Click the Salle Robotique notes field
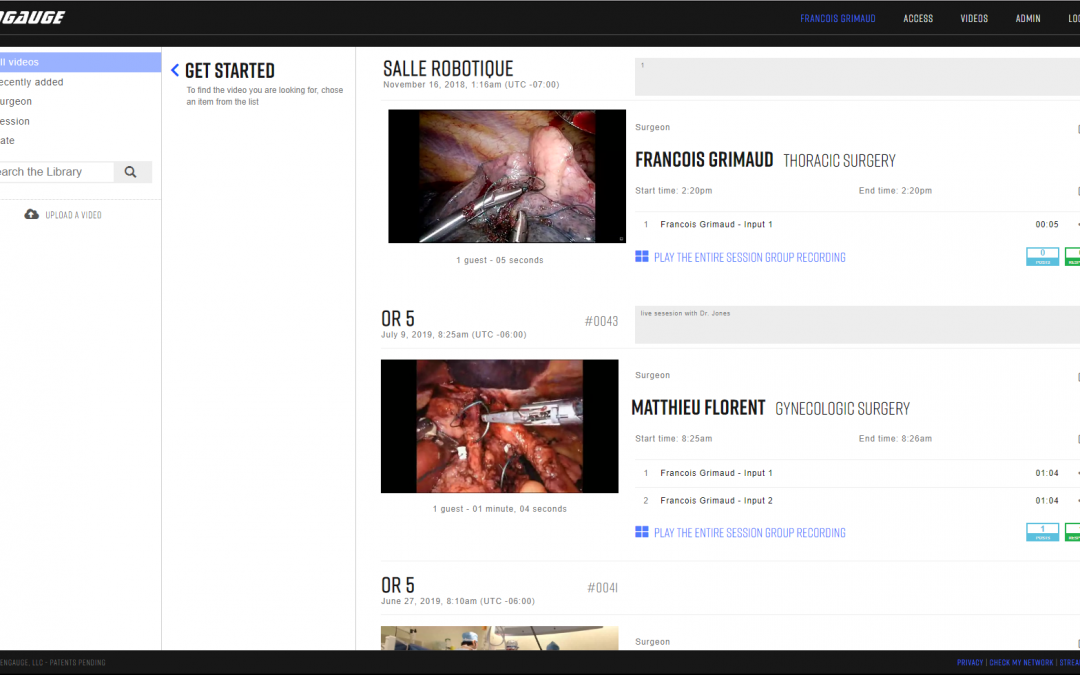Image resolution: width=1080 pixels, height=675 pixels. coord(857,76)
